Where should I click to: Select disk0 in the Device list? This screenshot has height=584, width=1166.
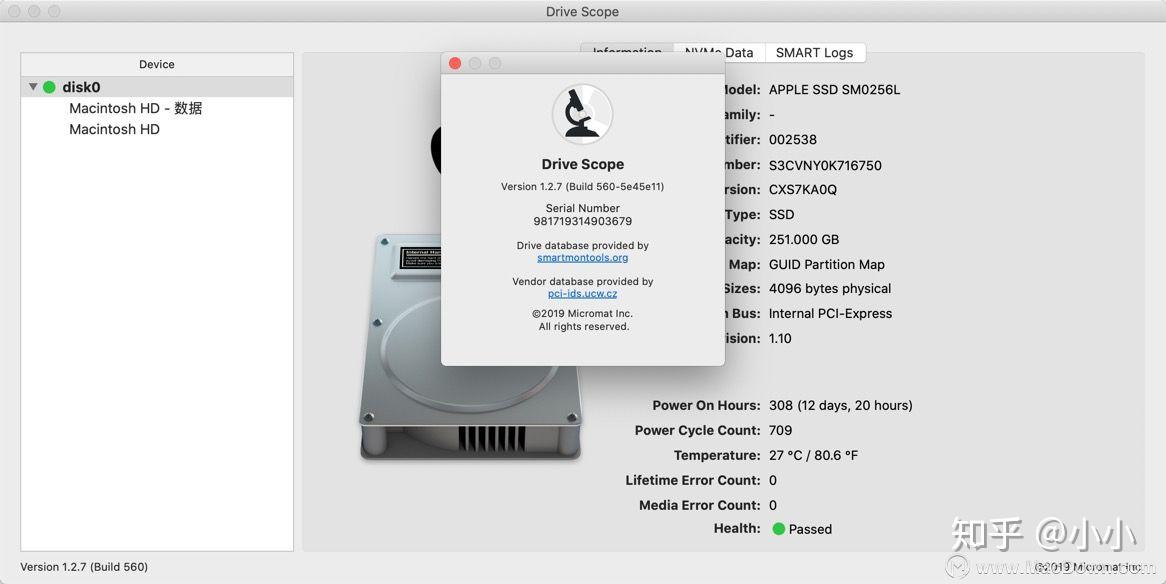coord(80,87)
